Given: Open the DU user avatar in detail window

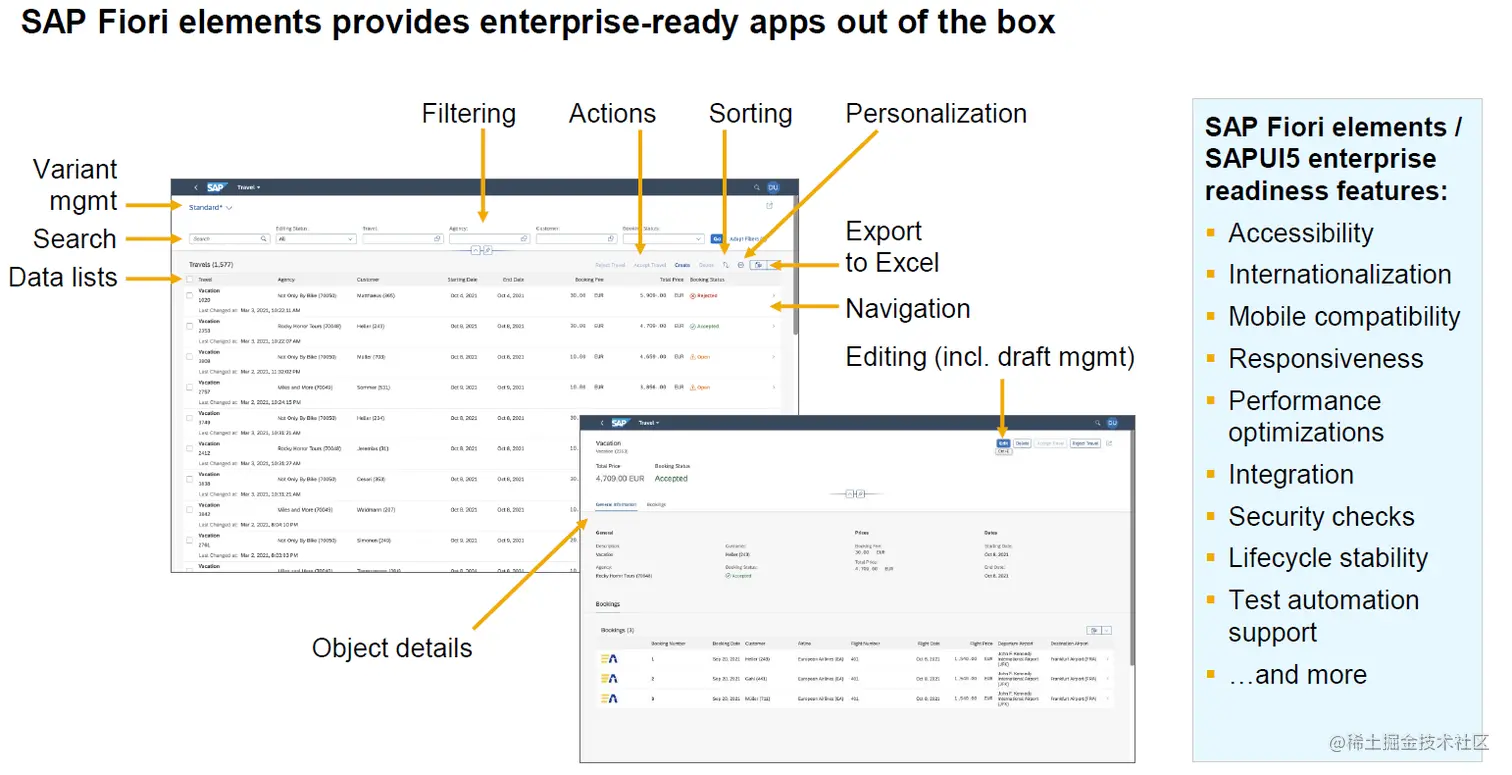Looking at the screenshot, I should 1112,423.
